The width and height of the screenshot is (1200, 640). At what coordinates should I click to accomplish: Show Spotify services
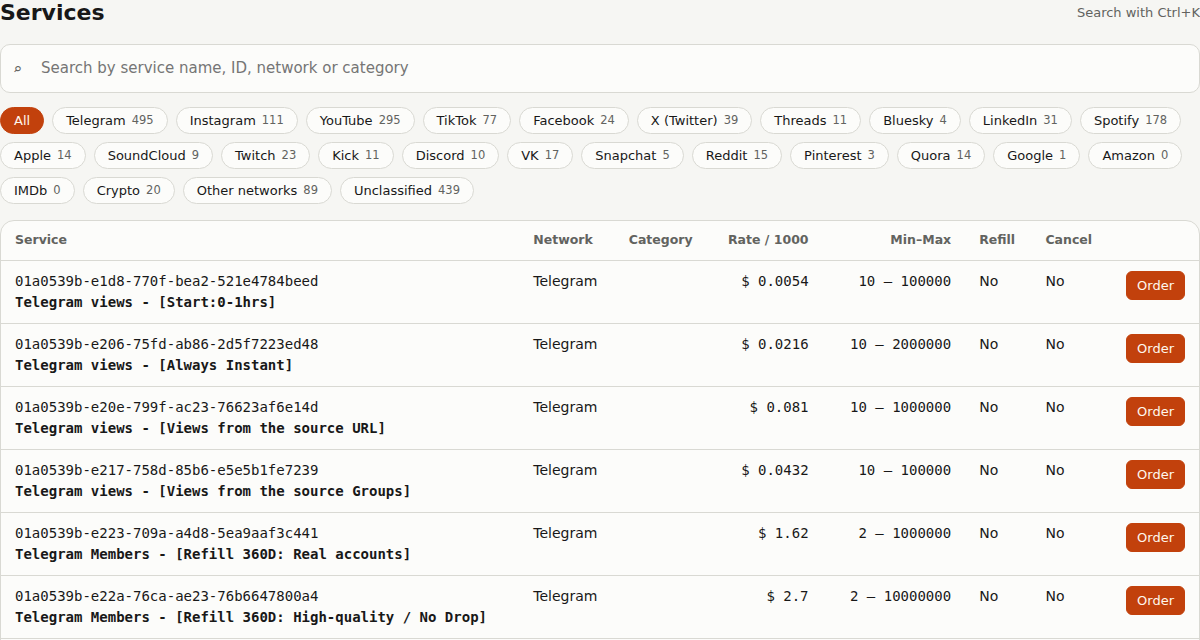tap(1131, 121)
